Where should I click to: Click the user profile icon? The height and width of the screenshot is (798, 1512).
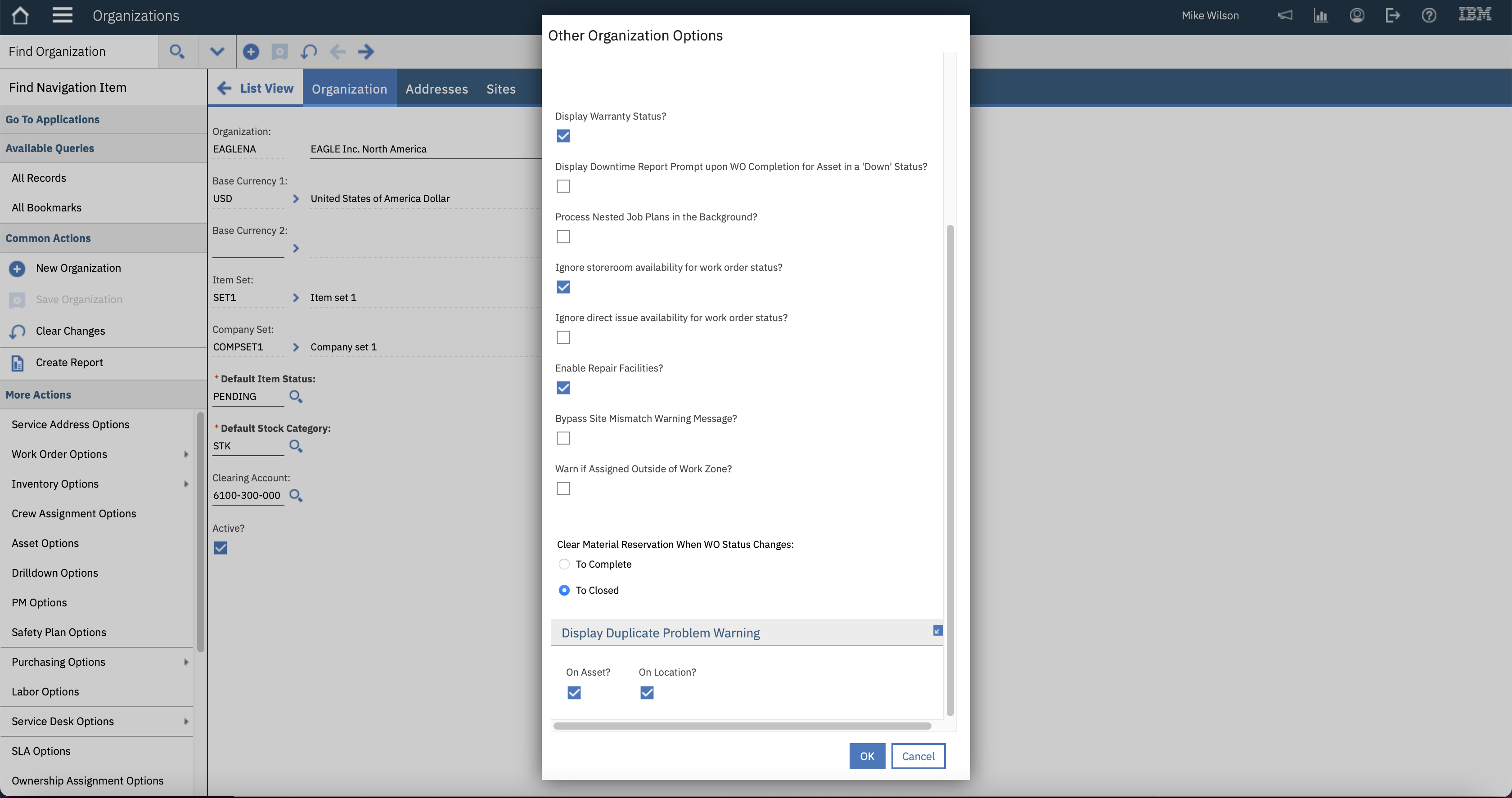[1357, 16]
